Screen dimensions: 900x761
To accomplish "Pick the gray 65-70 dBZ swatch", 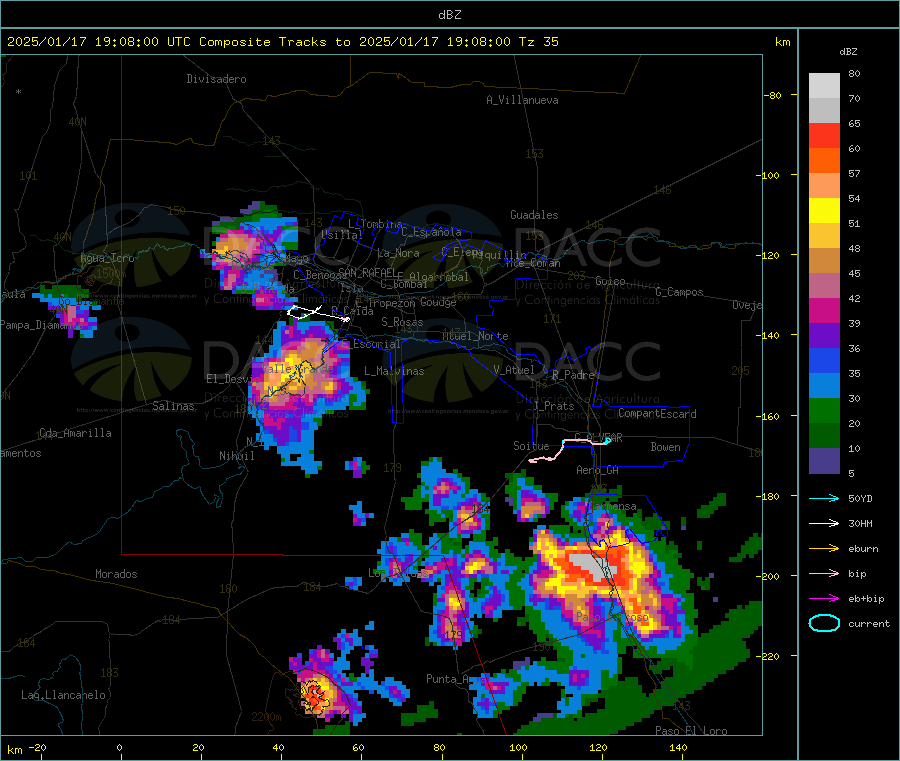I will pyautogui.click(x=824, y=111).
